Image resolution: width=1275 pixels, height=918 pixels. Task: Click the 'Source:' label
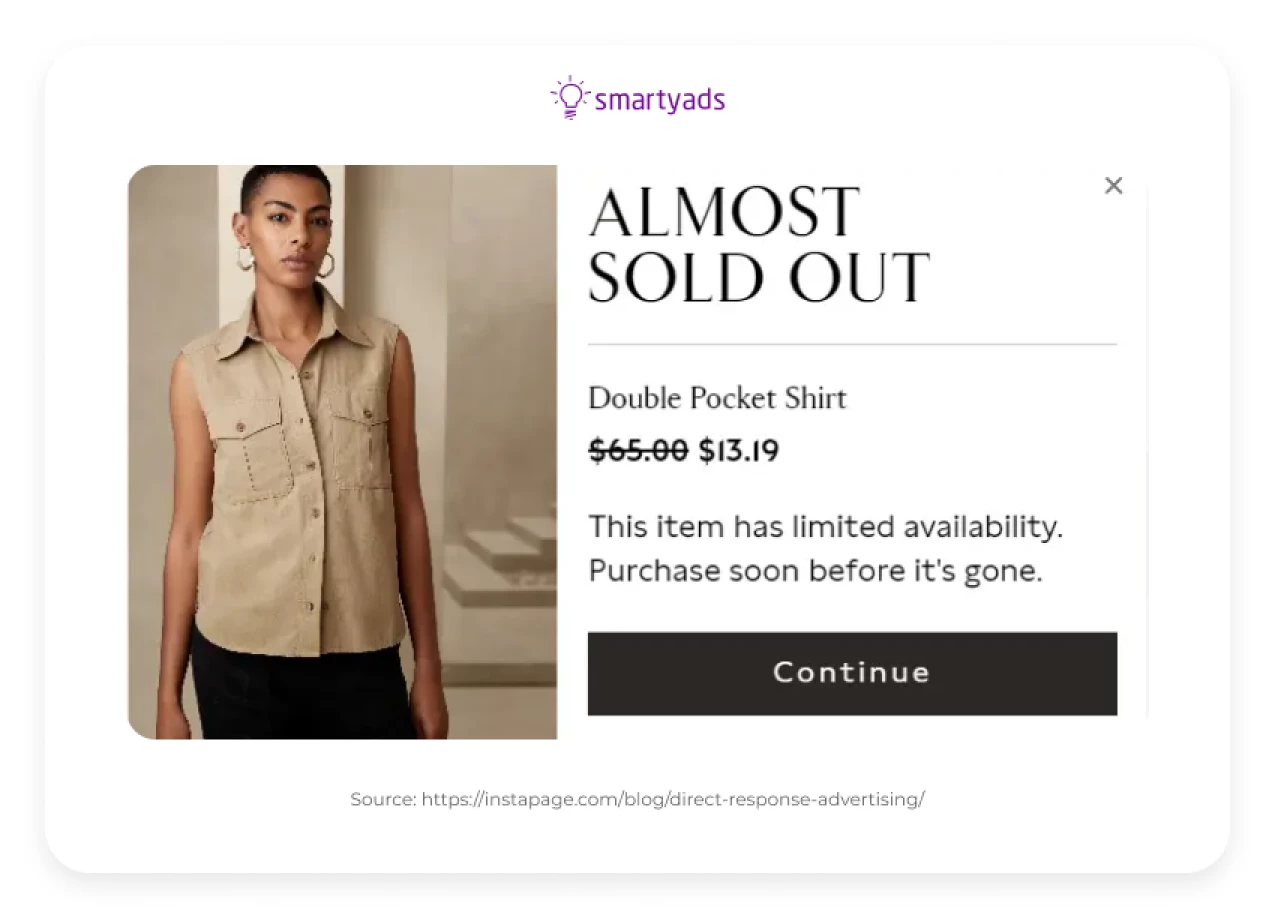tap(383, 799)
